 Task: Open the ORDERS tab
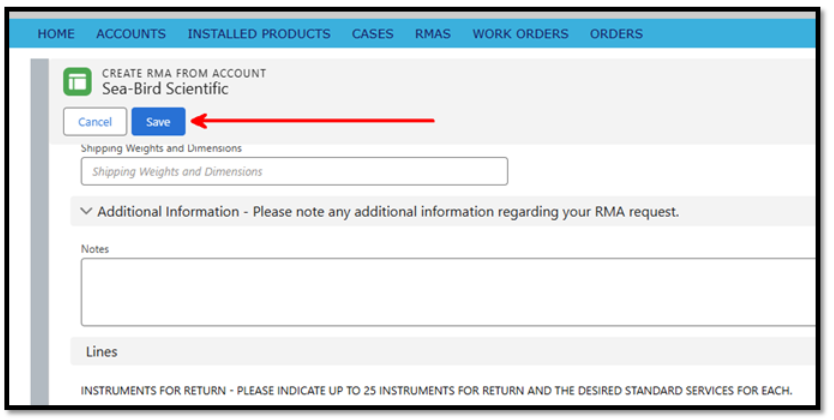tap(616, 34)
